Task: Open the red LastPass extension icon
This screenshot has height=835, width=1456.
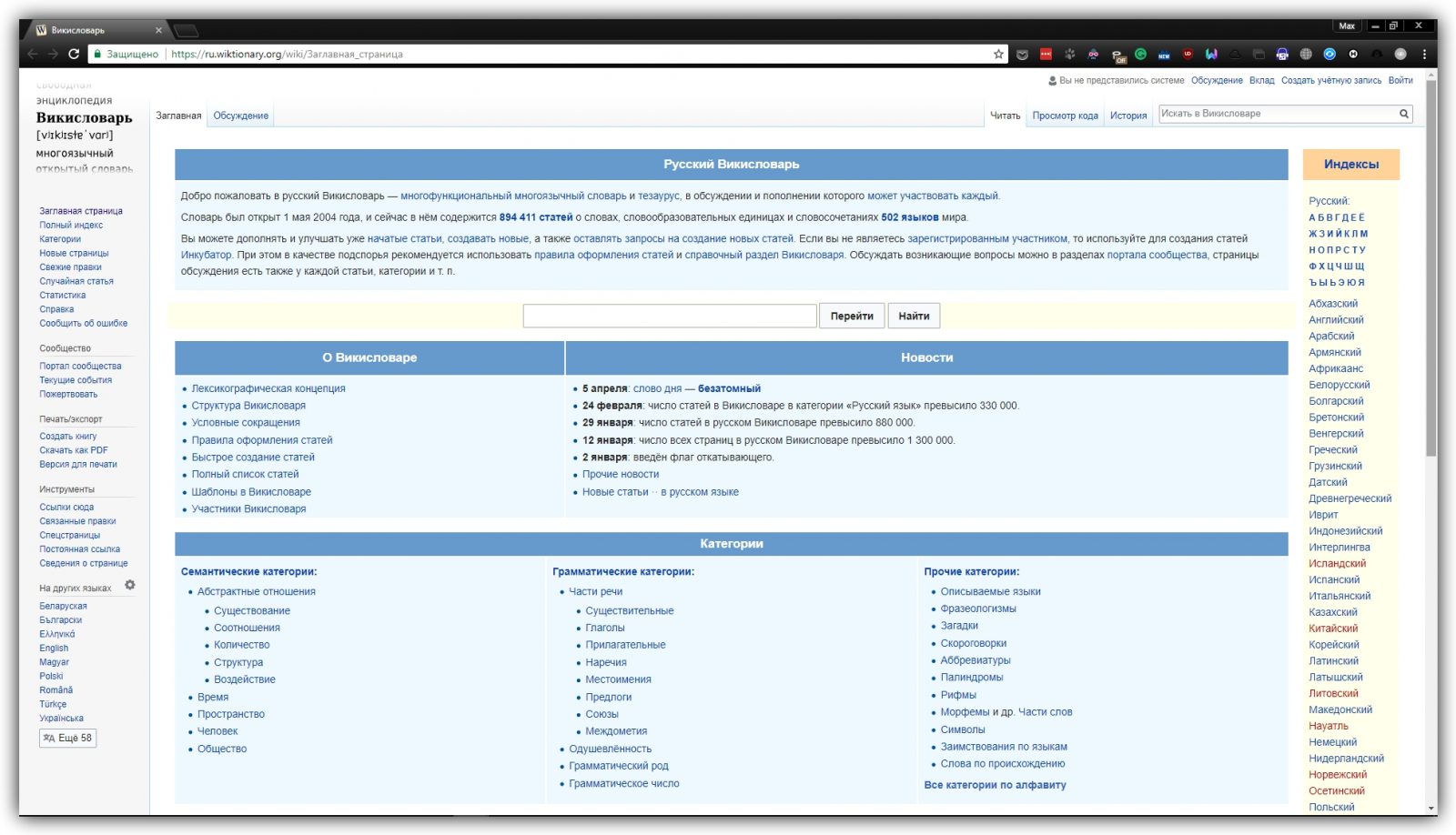Action: (x=1046, y=55)
